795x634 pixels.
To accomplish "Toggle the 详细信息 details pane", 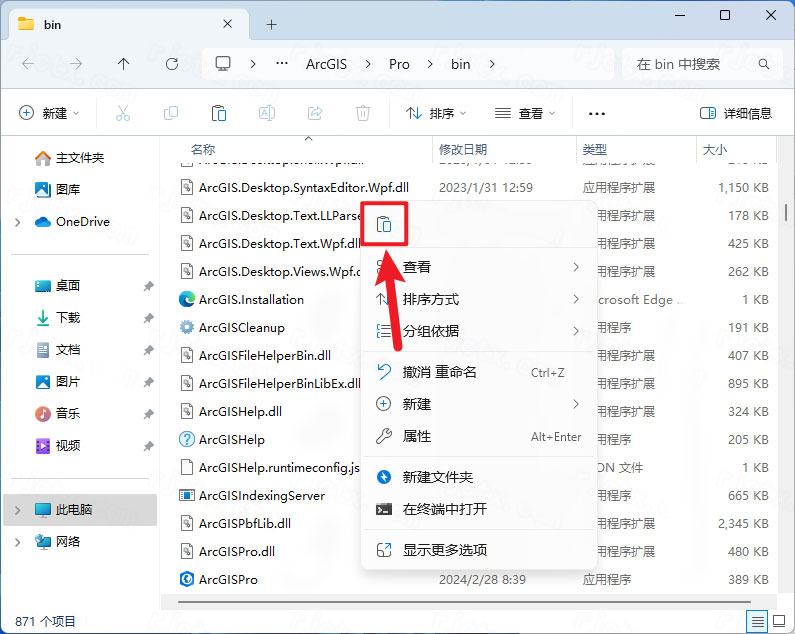I will coord(736,113).
